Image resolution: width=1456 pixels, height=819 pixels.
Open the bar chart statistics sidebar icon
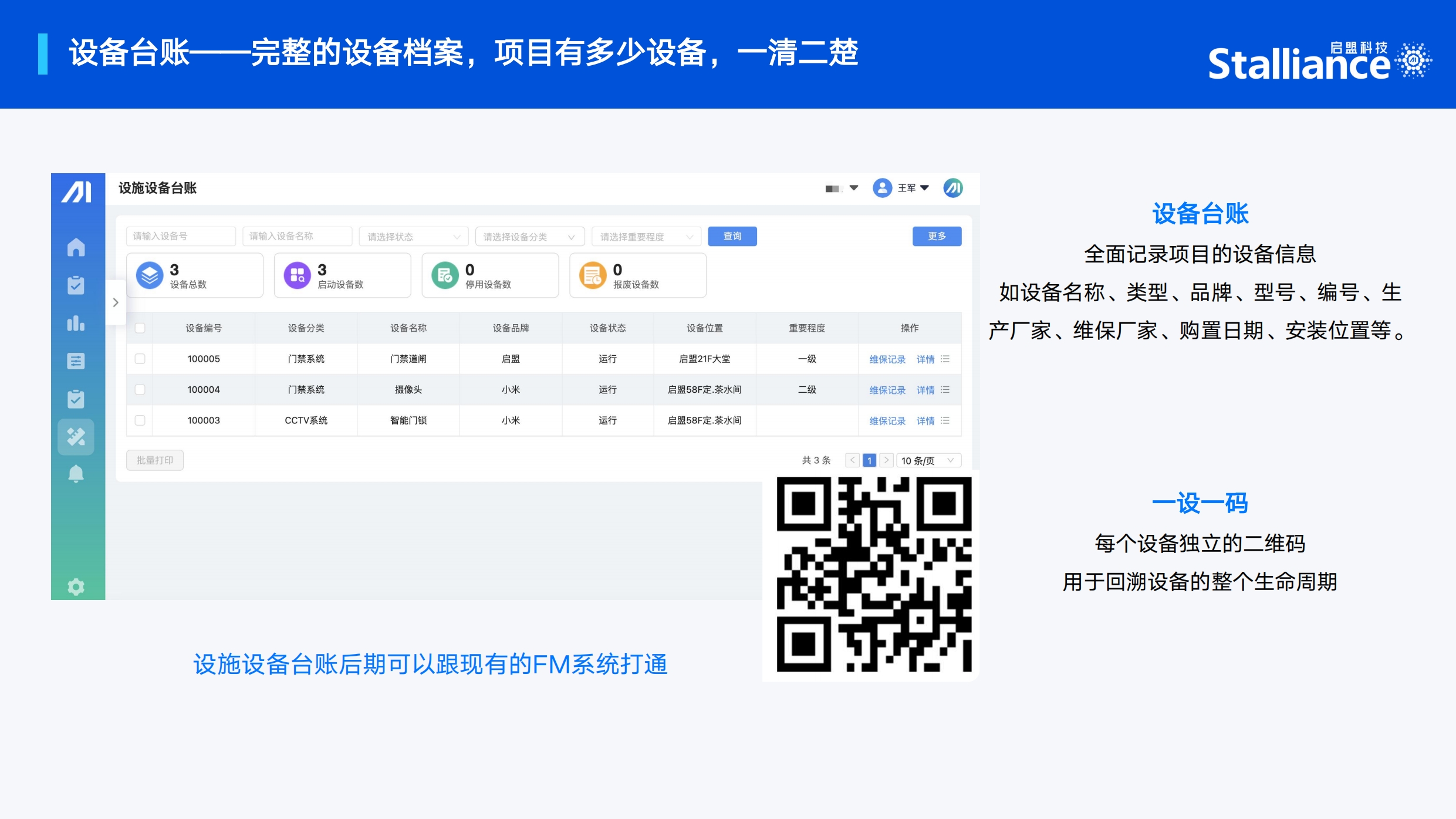pos(76,323)
